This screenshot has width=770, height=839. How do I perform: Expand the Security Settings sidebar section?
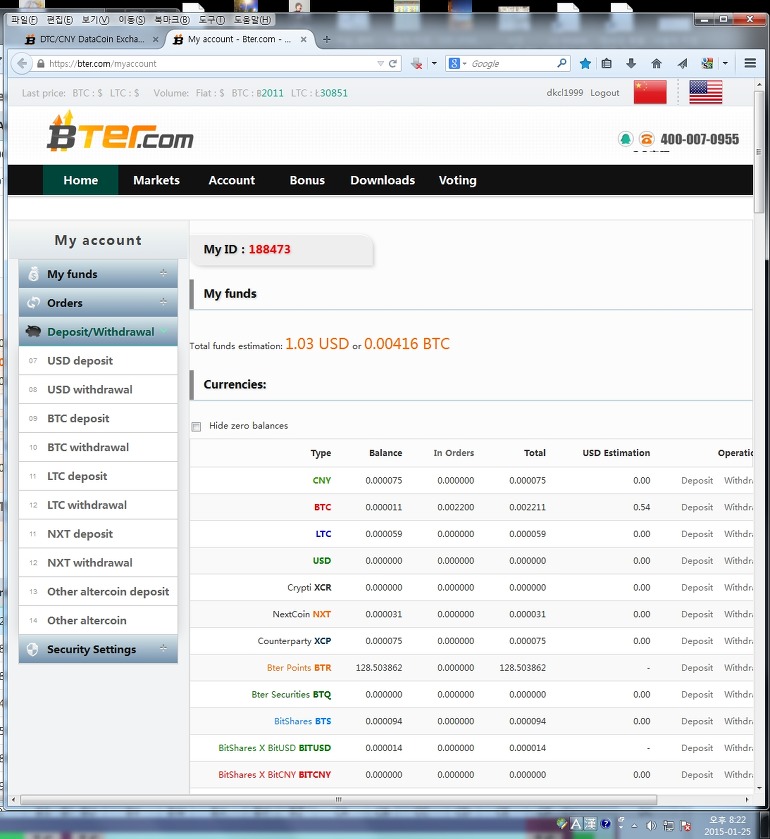tap(163, 649)
